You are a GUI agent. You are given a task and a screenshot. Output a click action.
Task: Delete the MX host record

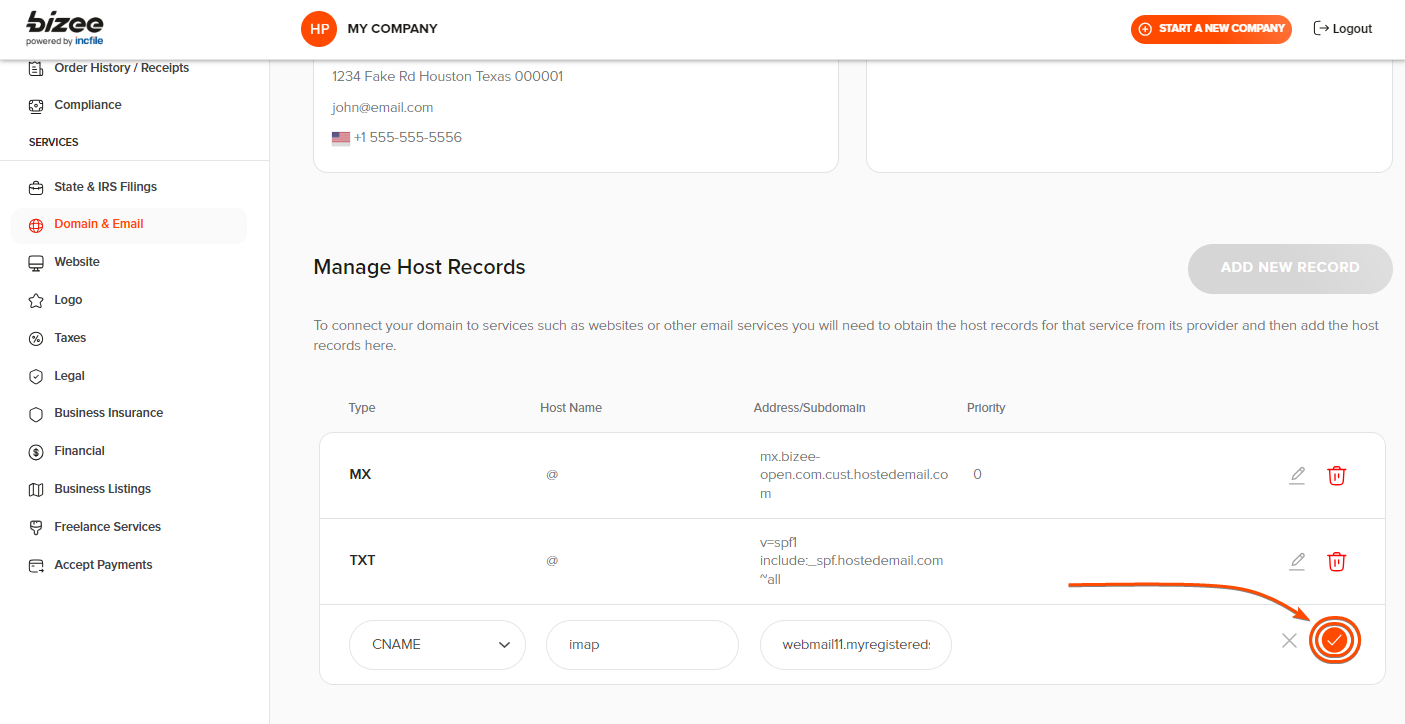1336,475
